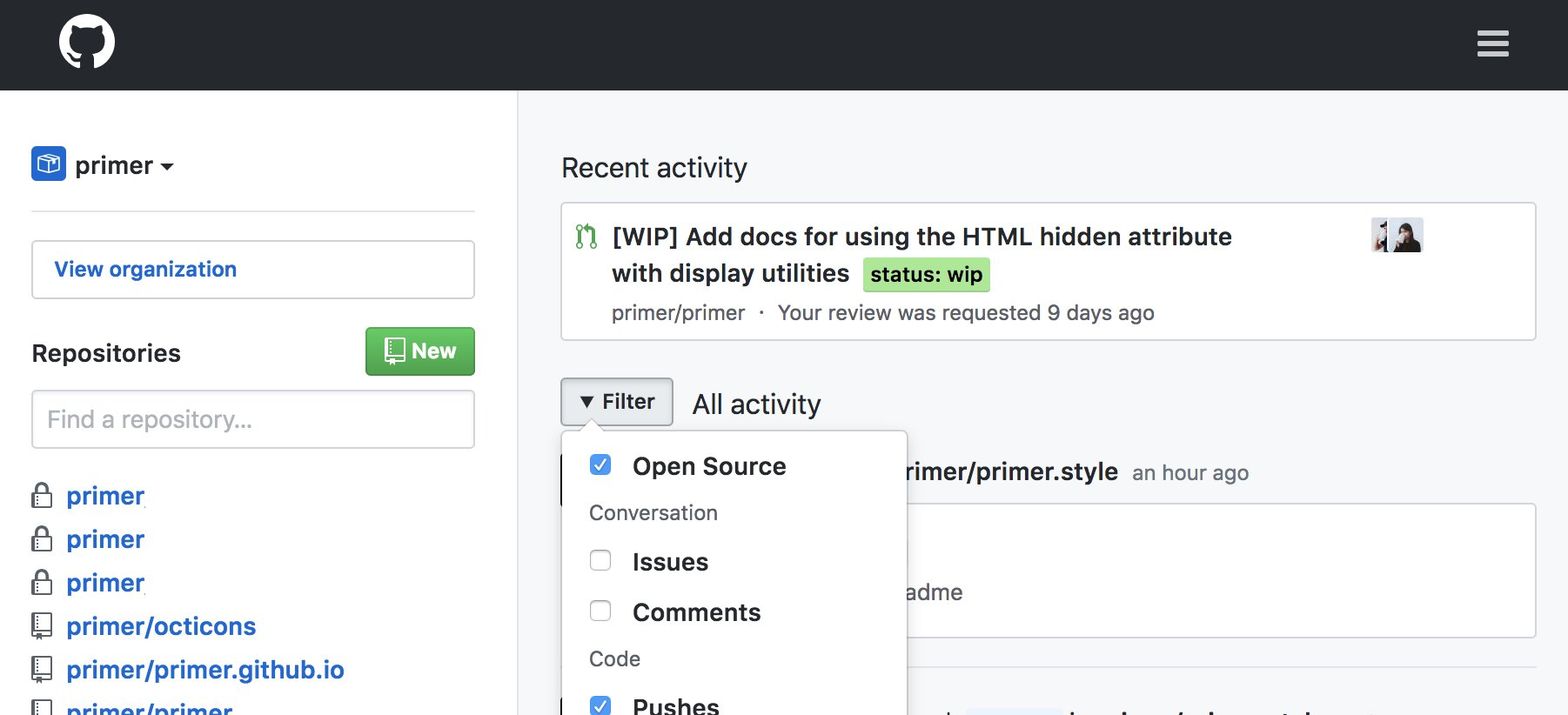Click the status: wip label
The height and width of the screenshot is (715, 1568).
coord(927,275)
